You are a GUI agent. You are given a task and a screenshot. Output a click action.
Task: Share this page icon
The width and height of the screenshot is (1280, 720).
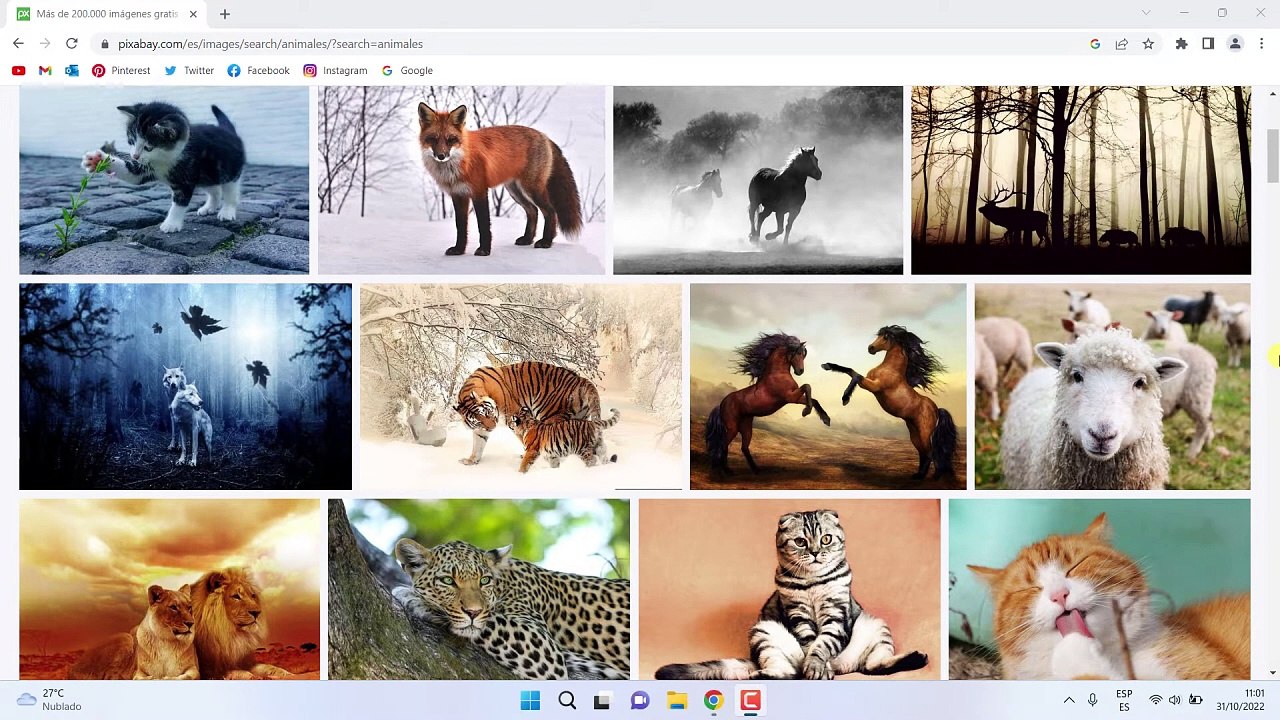pos(1122,44)
